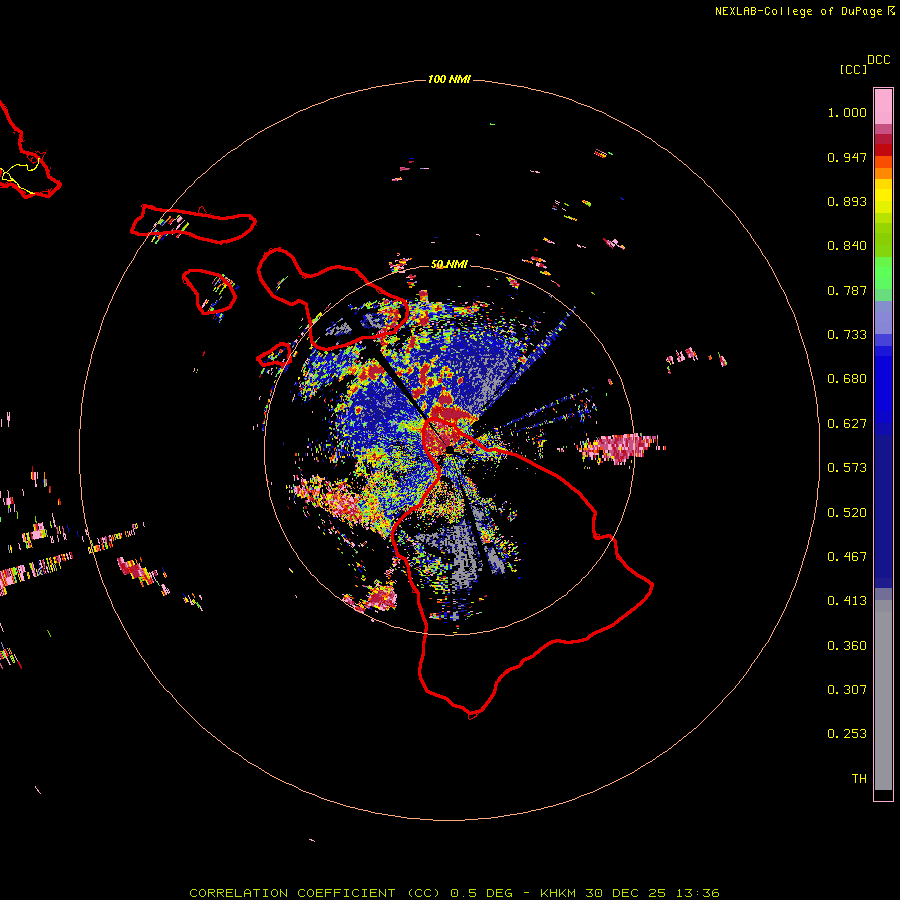
Task: Click the bright green colorbar segment
Action: click(883, 273)
